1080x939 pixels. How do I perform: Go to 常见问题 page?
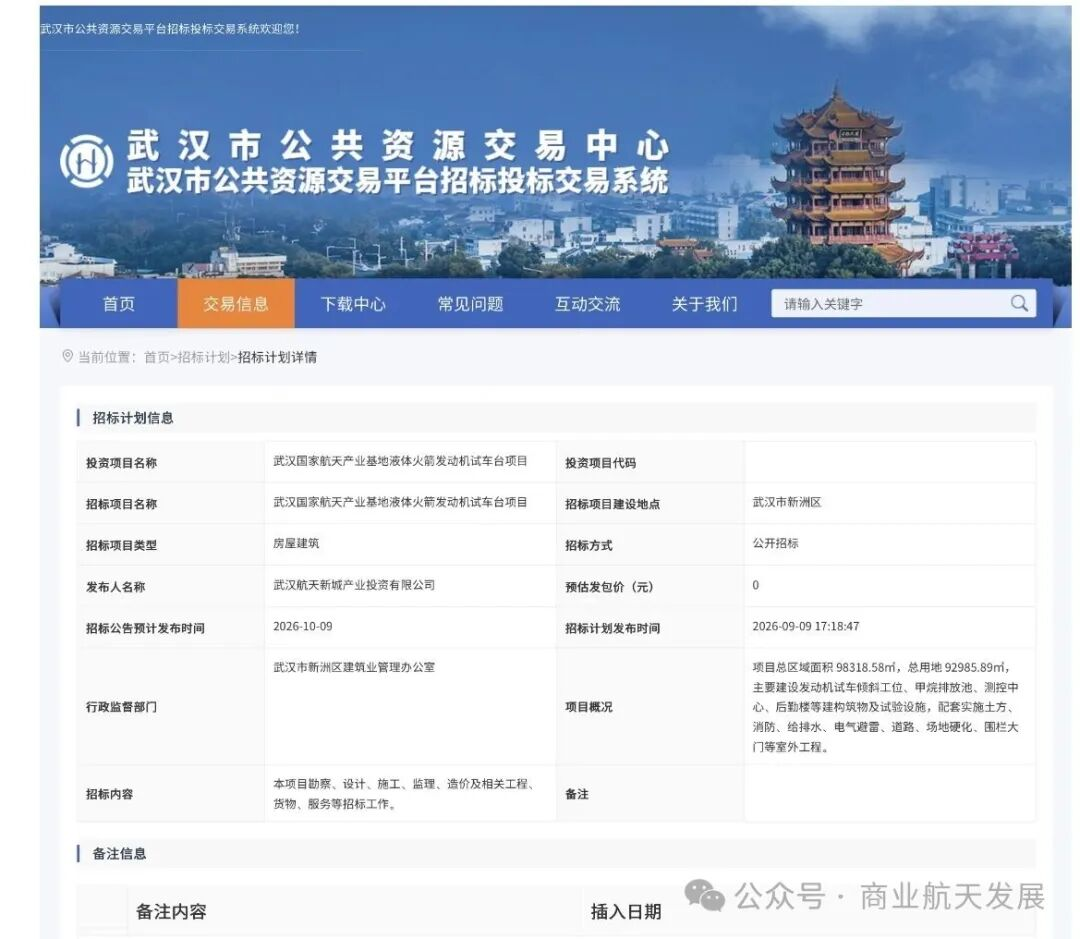coord(470,304)
